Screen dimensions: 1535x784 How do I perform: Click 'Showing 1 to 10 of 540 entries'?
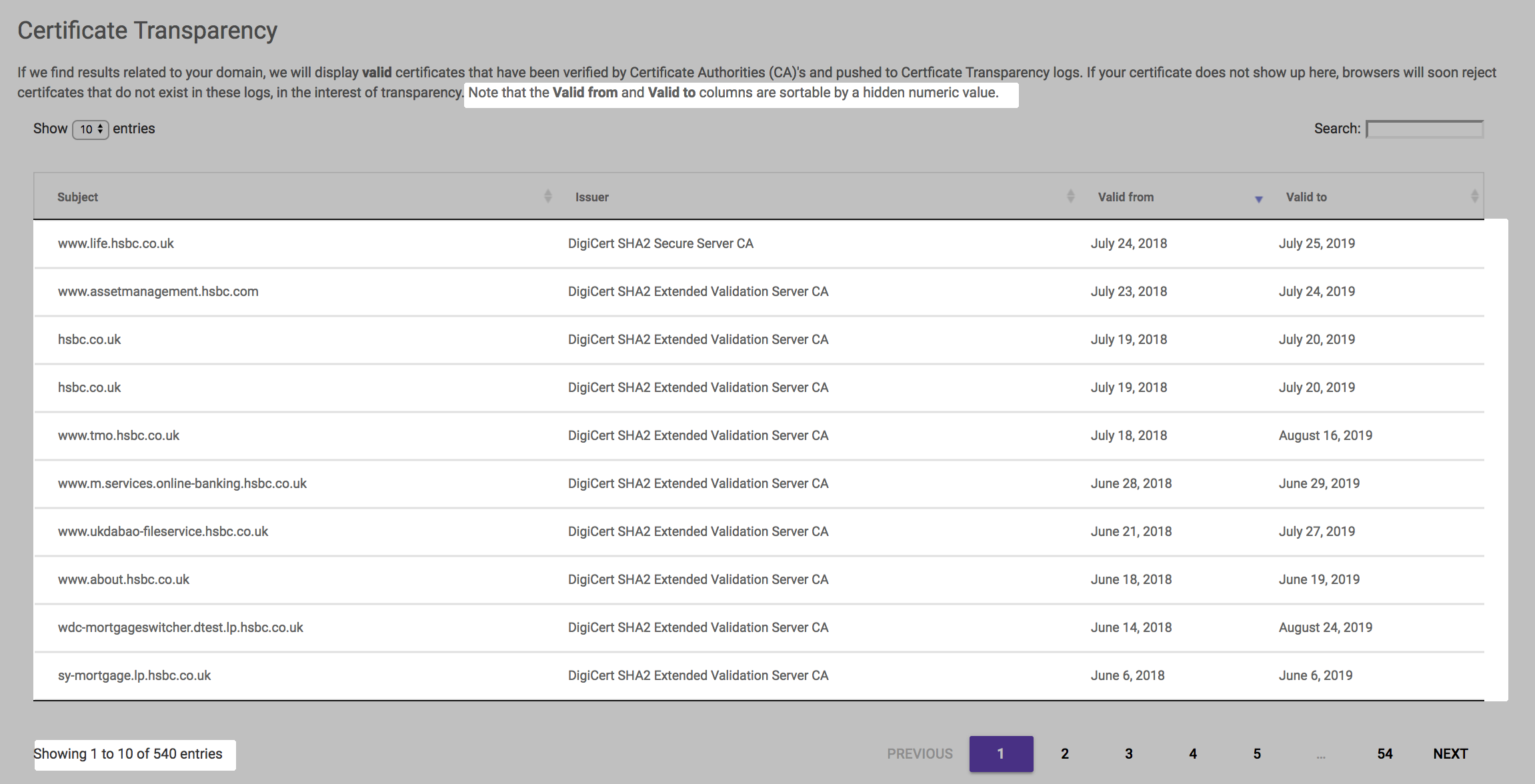click(128, 754)
